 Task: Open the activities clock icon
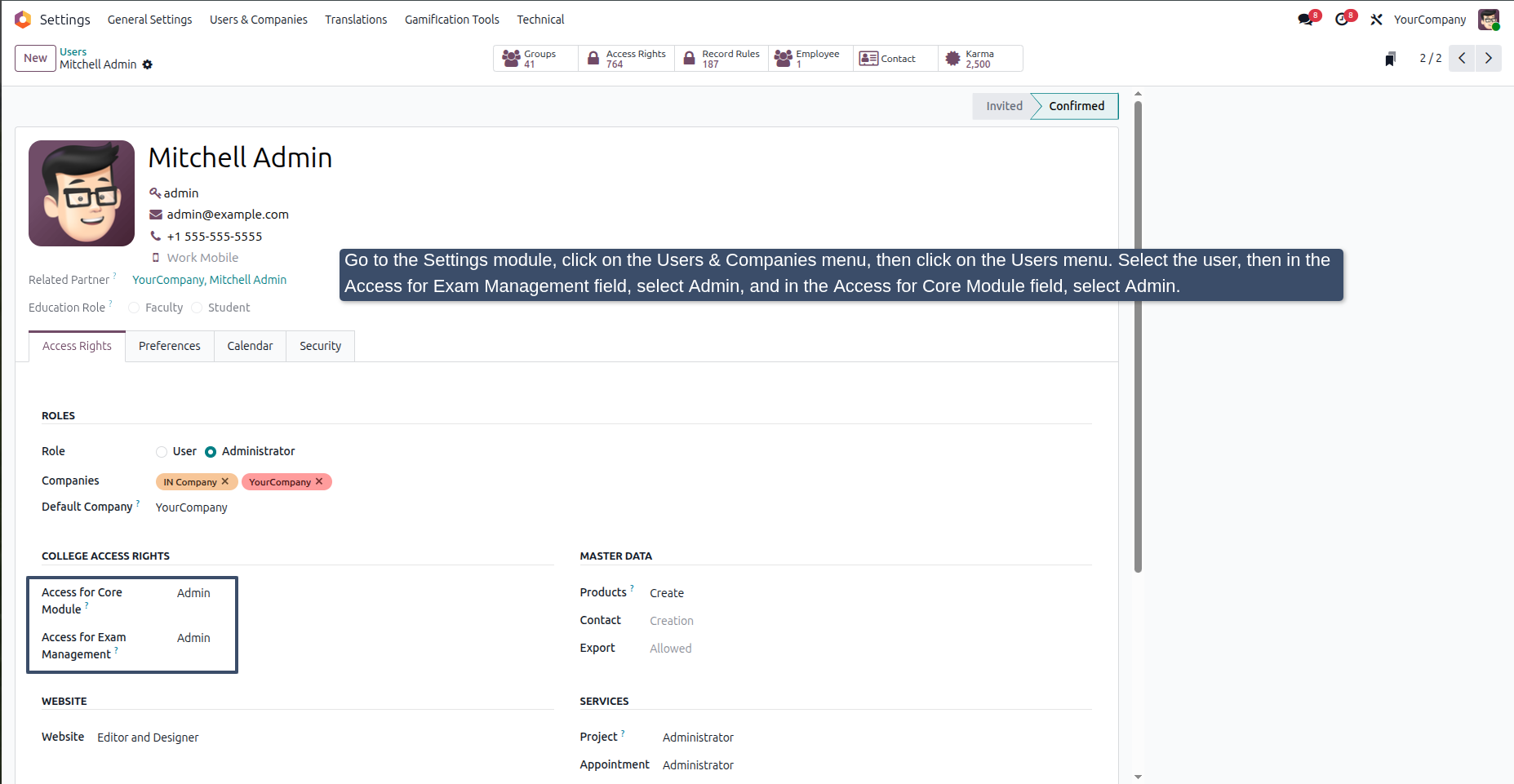coord(1342,20)
